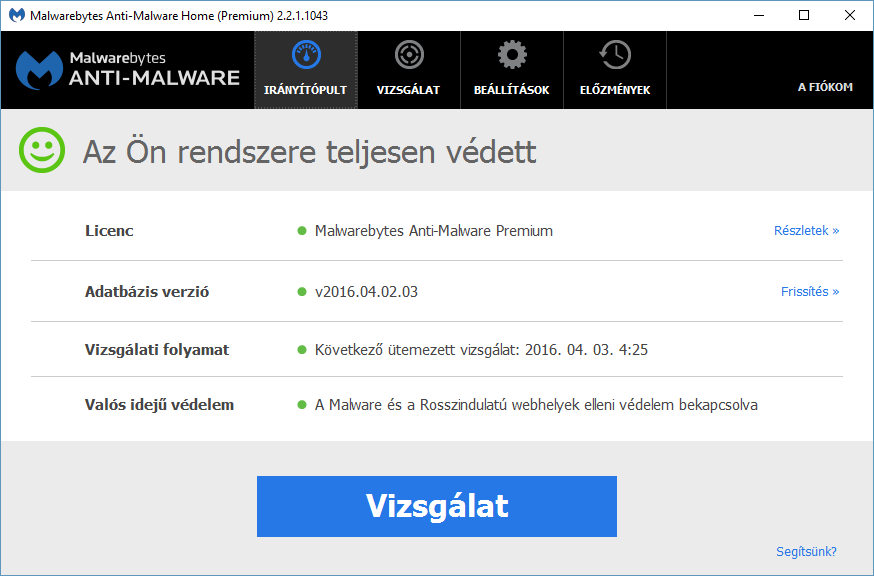Viewport: 874px width, 576px height.
Task: Open the Segítsünk? help link
Action: (807, 551)
